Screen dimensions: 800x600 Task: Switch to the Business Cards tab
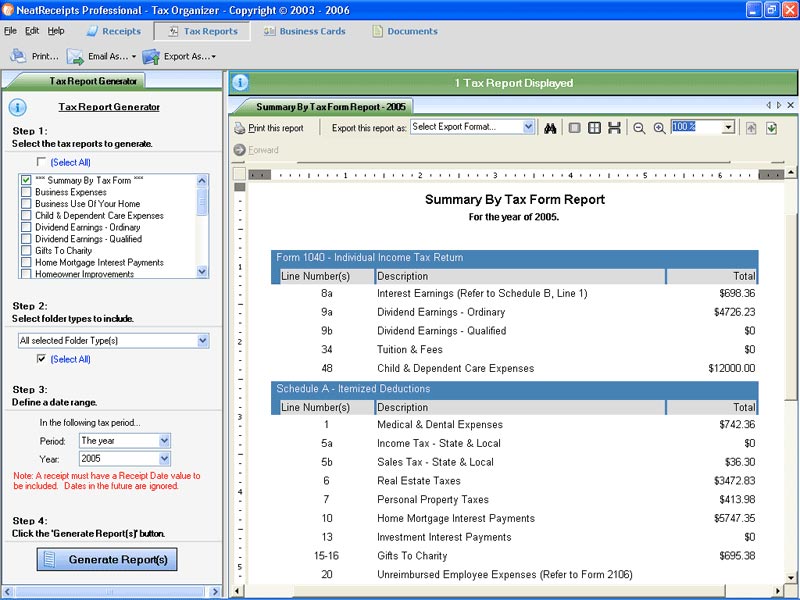click(x=304, y=31)
